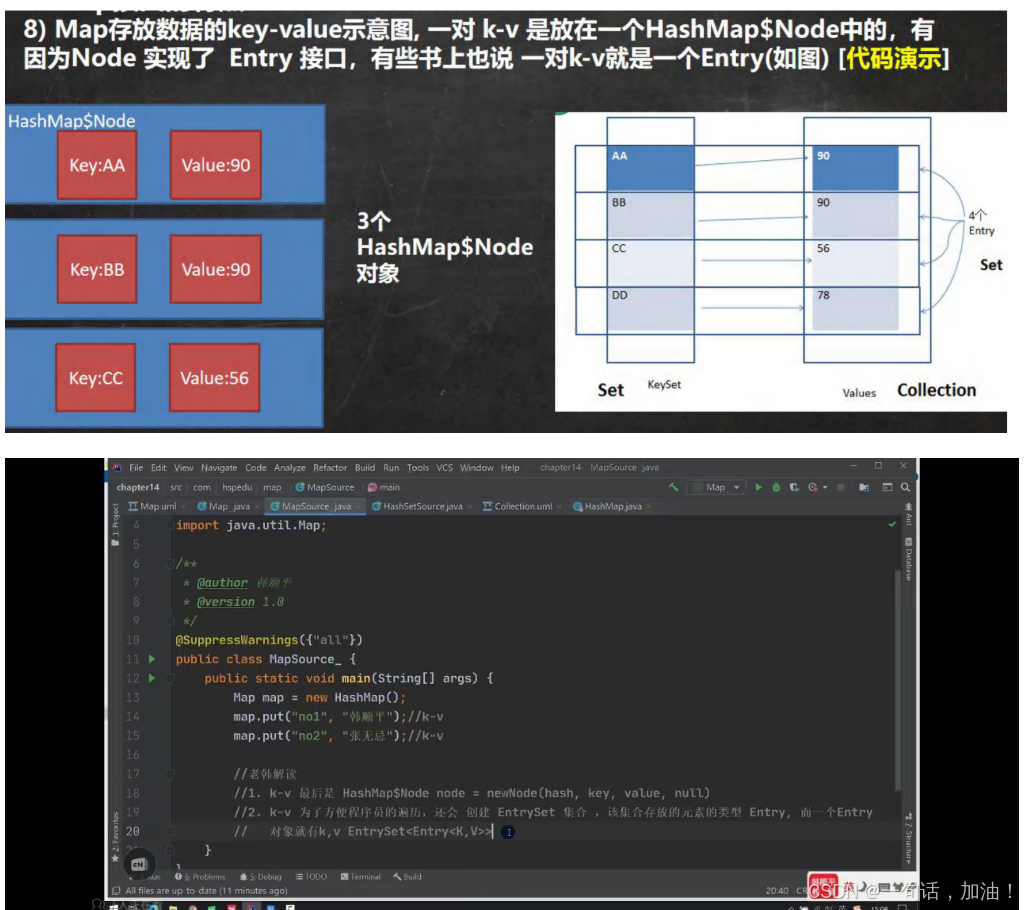Open the Favorites tool window stripe
This screenshot has height=910, width=1024.
click(116, 837)
